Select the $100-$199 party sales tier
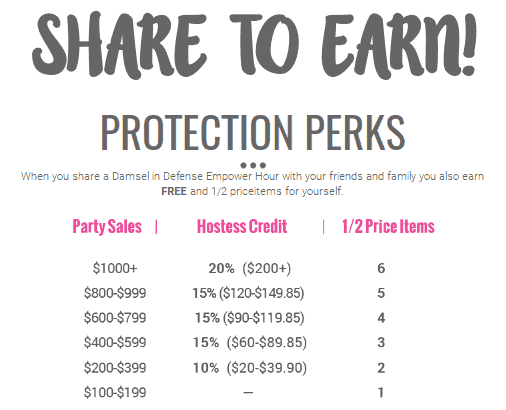 (115, 392)
